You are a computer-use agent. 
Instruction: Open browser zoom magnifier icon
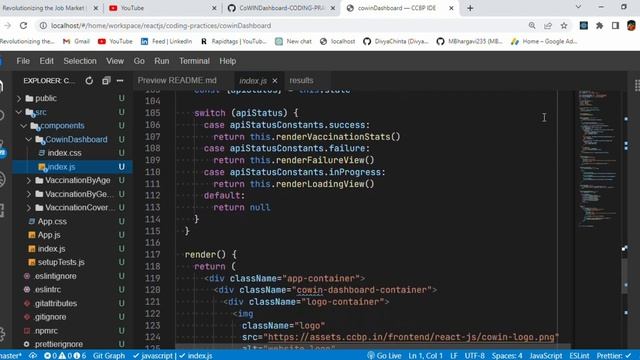tap(532, 25)
